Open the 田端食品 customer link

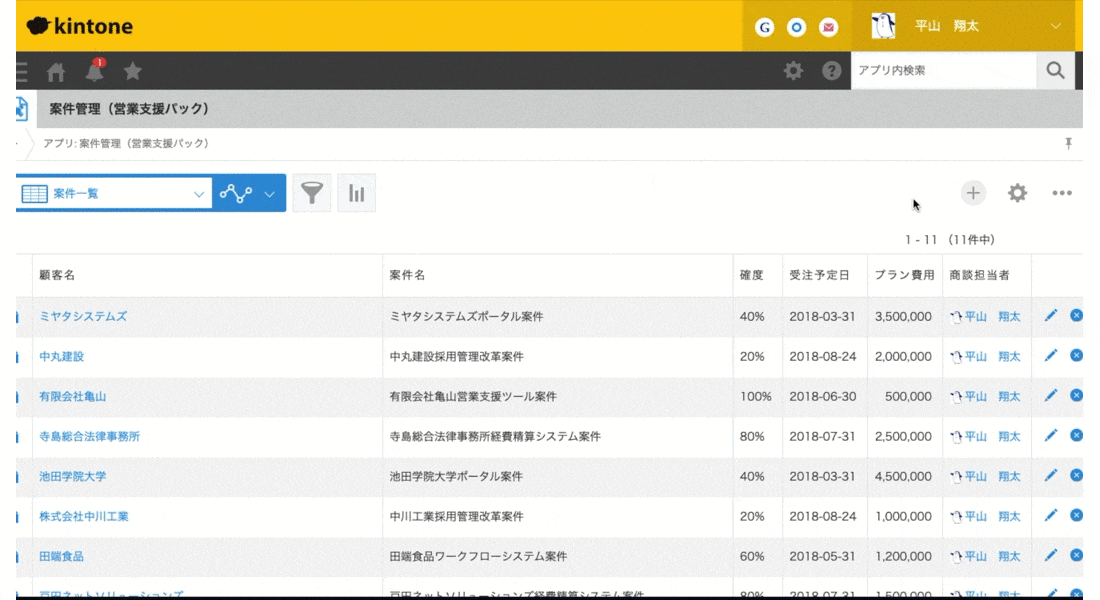pyautogui.click(x=62, y=556)
